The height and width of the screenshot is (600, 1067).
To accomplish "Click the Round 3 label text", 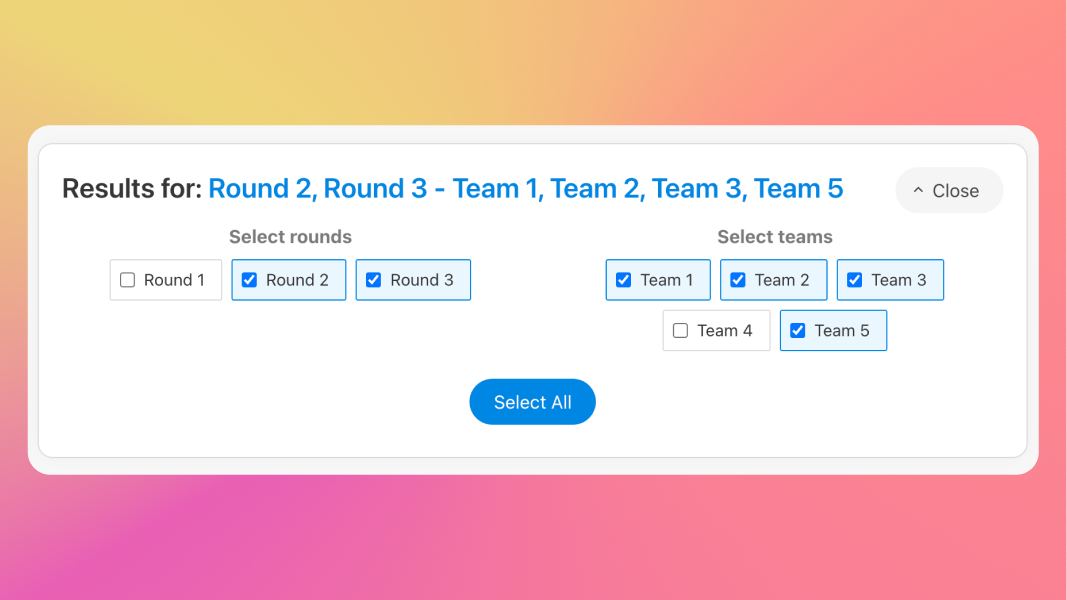I will click(x=422, y=280).
